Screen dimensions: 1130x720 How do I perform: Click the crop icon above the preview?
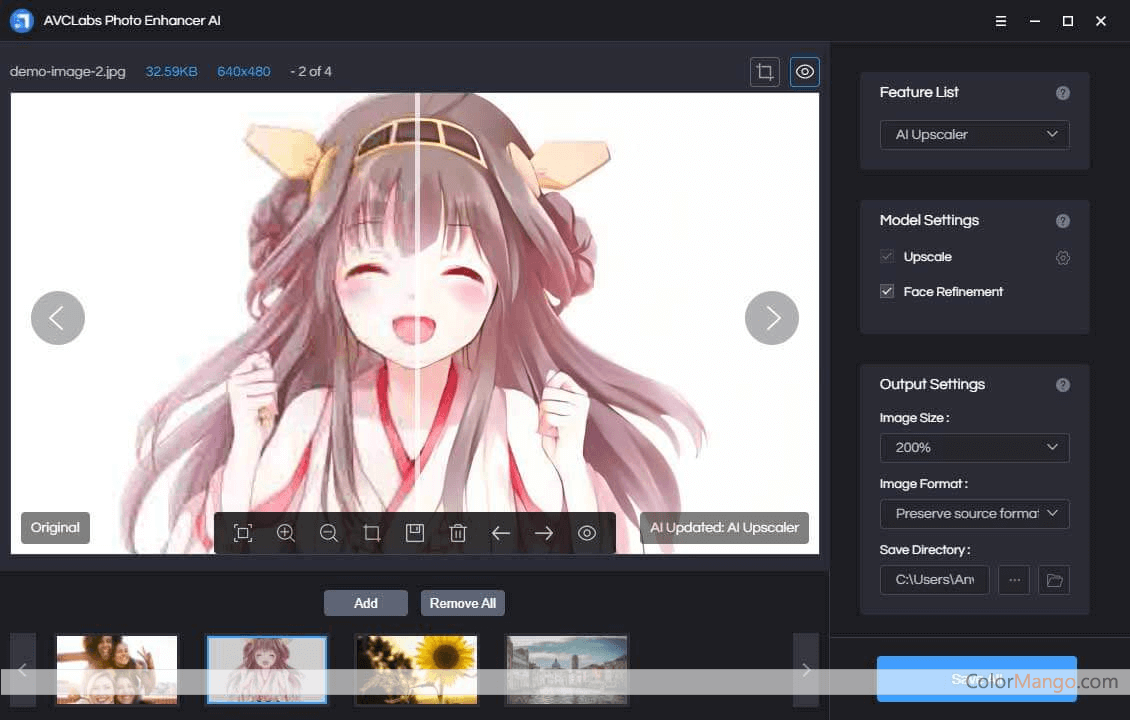pos(765,72)
